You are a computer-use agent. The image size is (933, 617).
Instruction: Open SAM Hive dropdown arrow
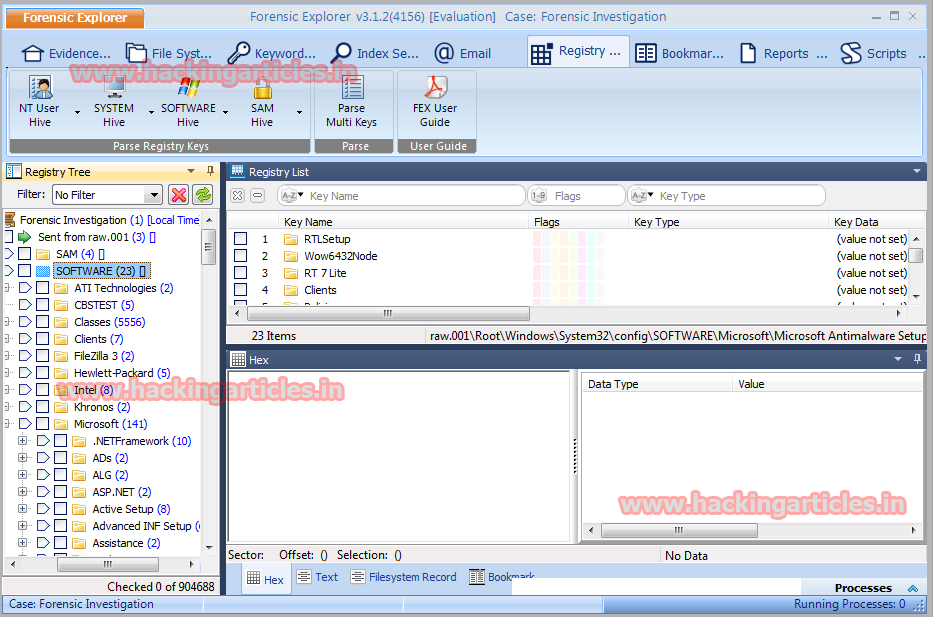click(299, 112)
